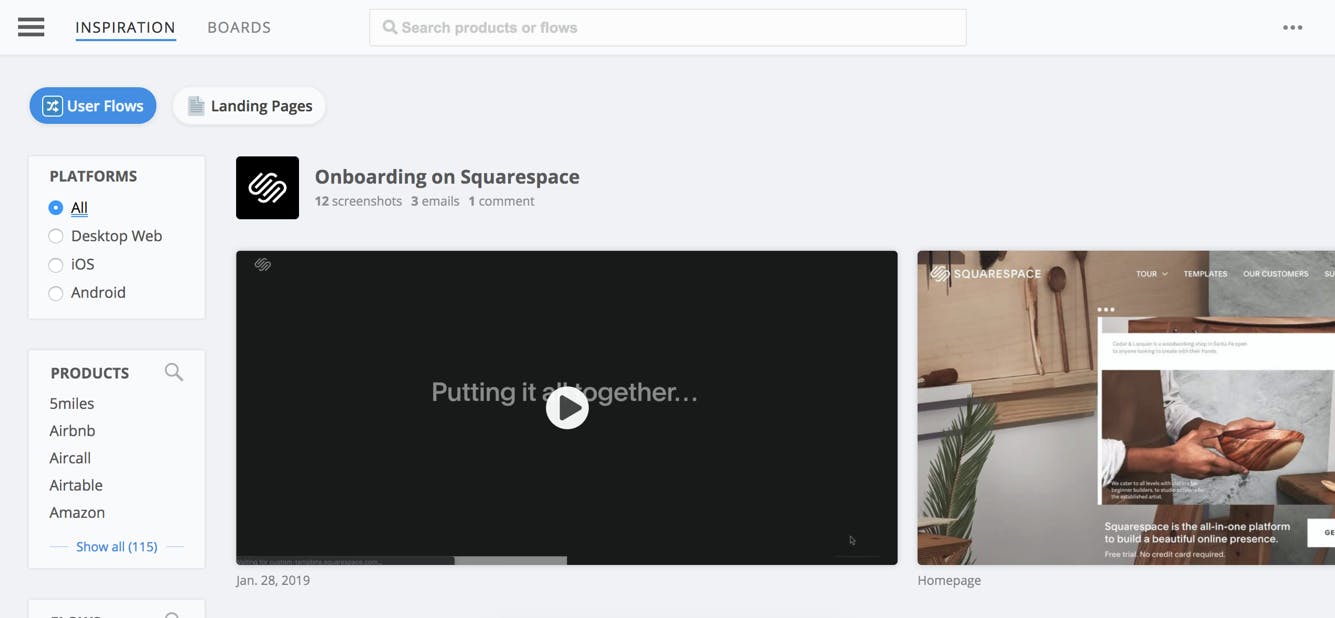Screen dimensions: 1335x618
Task: Select the User Flows filter button
Action: 93,106
